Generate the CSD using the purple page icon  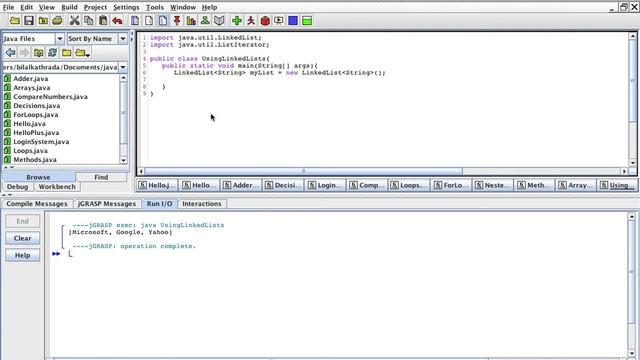135,20
